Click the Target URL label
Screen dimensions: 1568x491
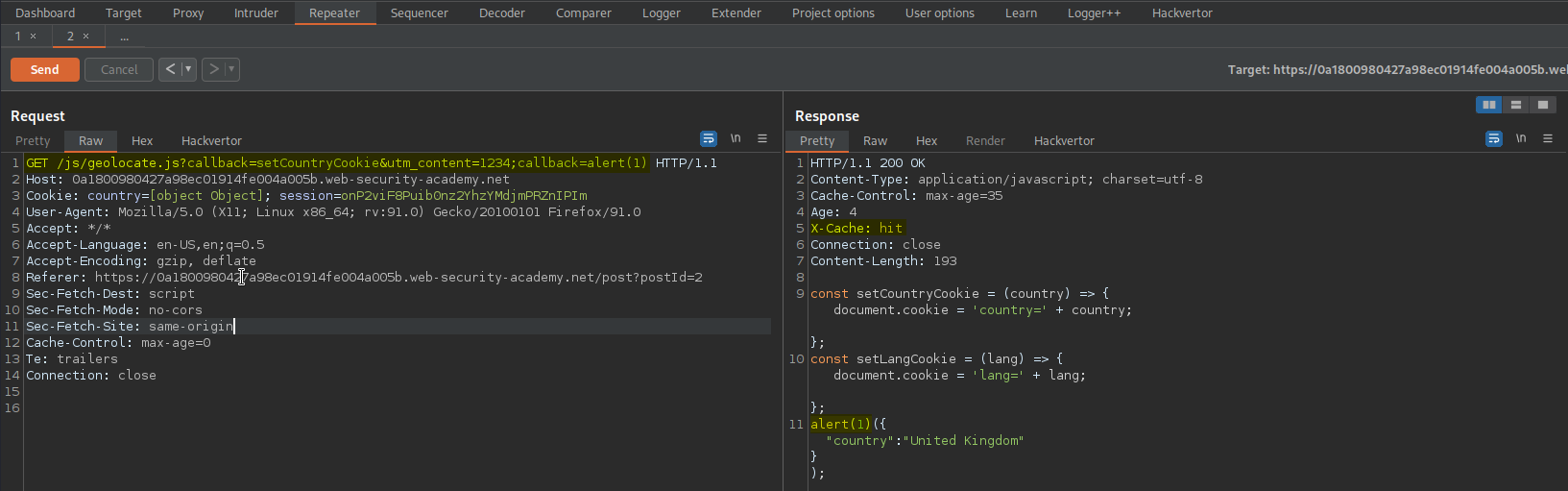pyautogui.click(x=1397, y=69)
